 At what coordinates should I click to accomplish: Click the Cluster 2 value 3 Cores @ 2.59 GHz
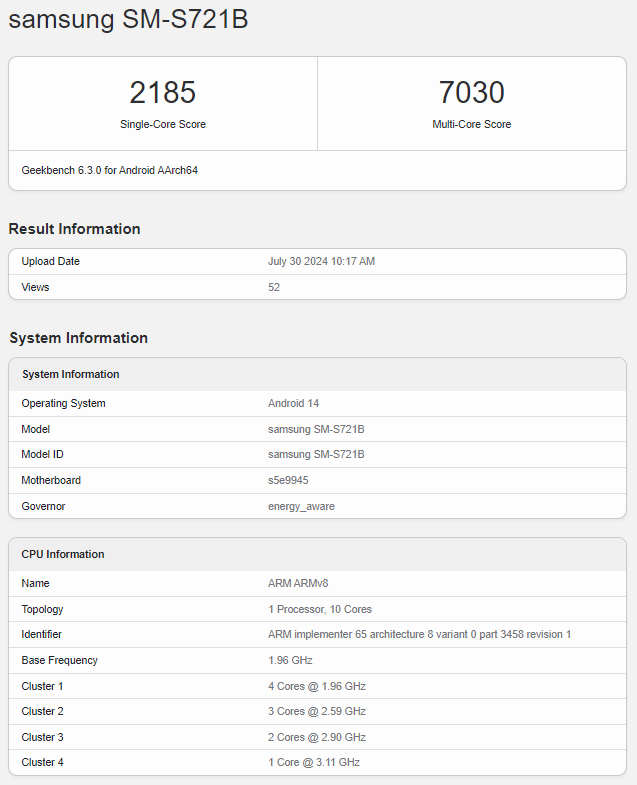point(317,712)
